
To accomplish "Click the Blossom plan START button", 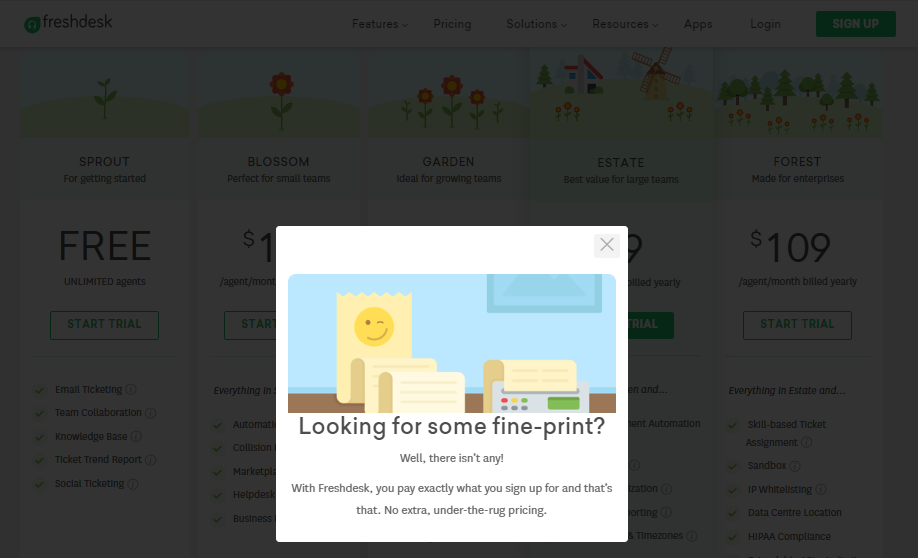I will point(250,325).
